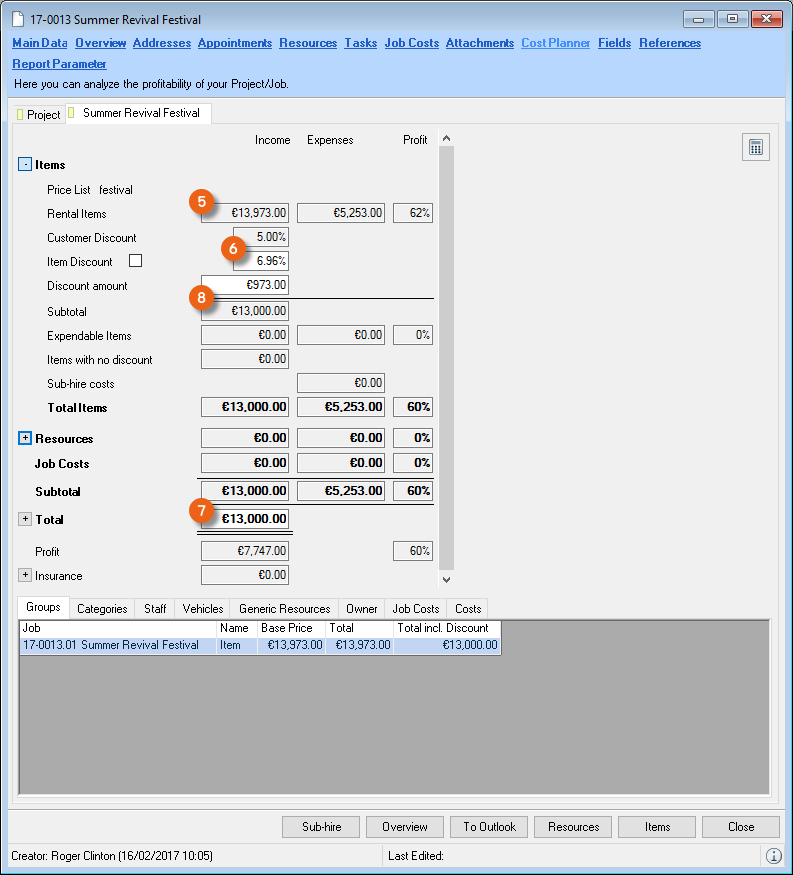The width and height of the screenshot is (793, 875).
Task: Expand the Resources section
Action: click(x=25, y=438)
